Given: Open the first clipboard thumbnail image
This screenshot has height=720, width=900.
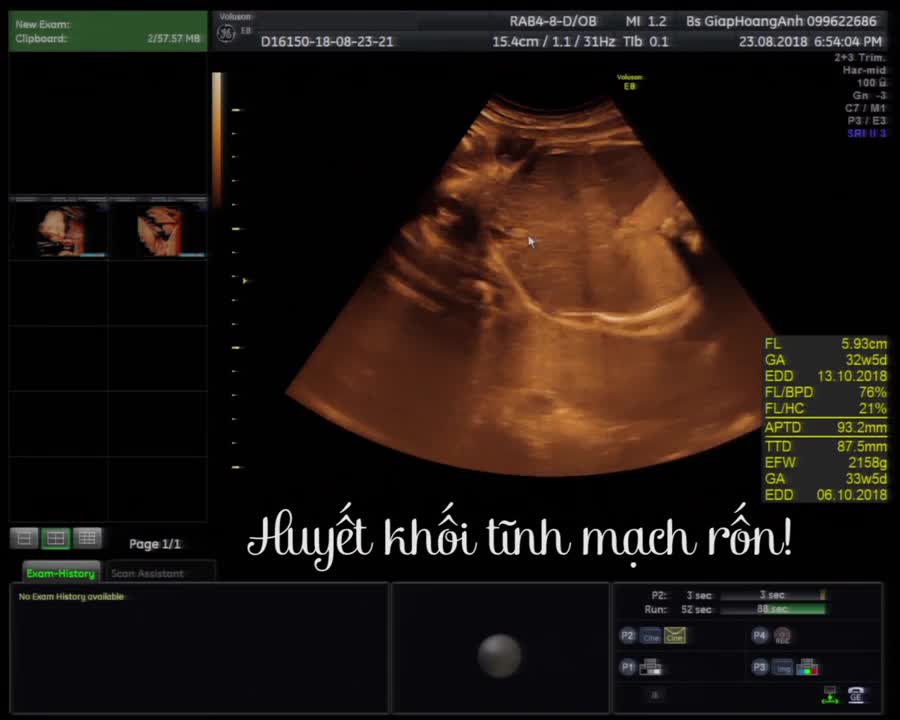Looking at the screenshot, I should tap(59, 230).
